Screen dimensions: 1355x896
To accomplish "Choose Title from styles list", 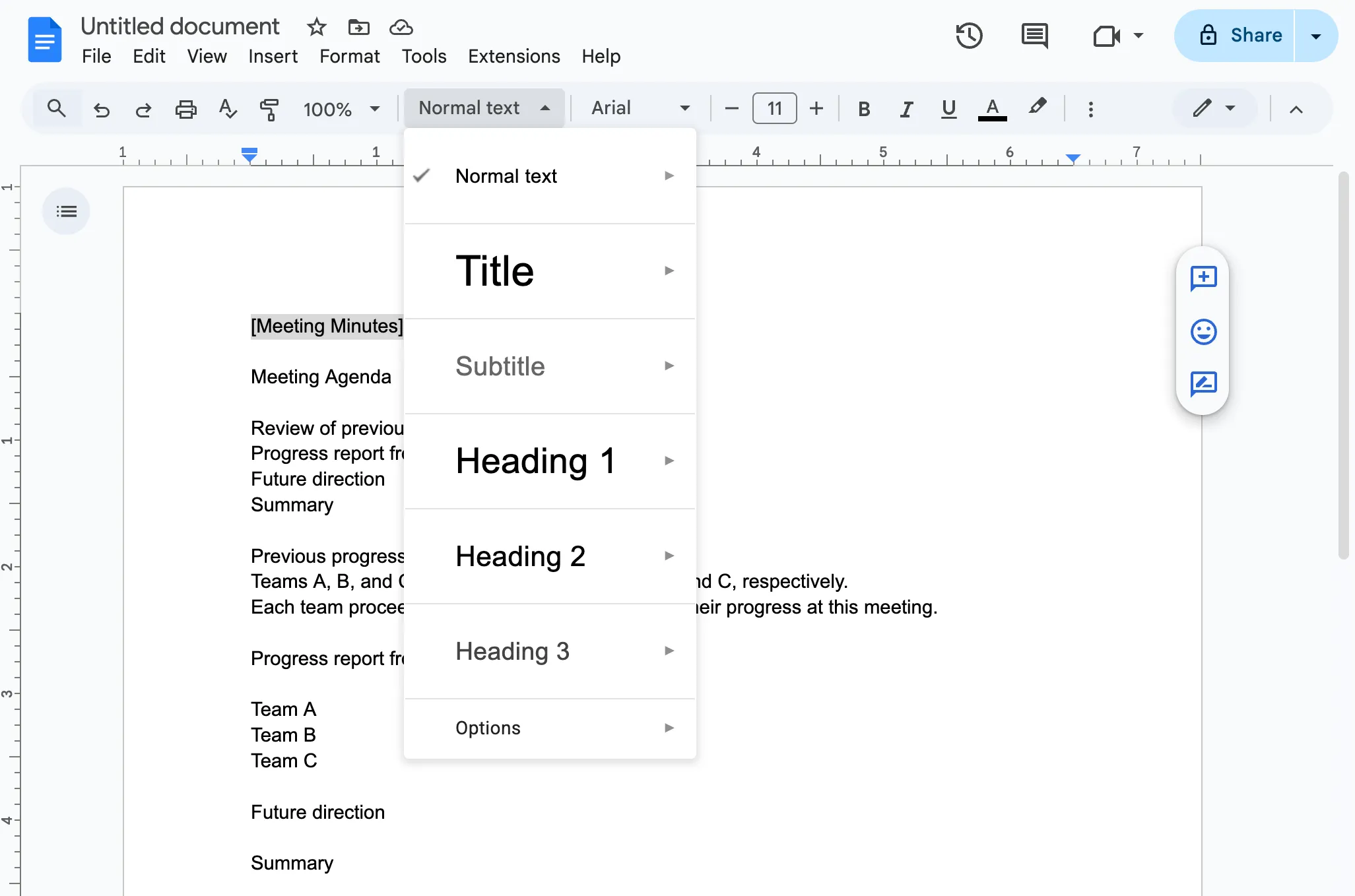I will (x=495, y=271).
